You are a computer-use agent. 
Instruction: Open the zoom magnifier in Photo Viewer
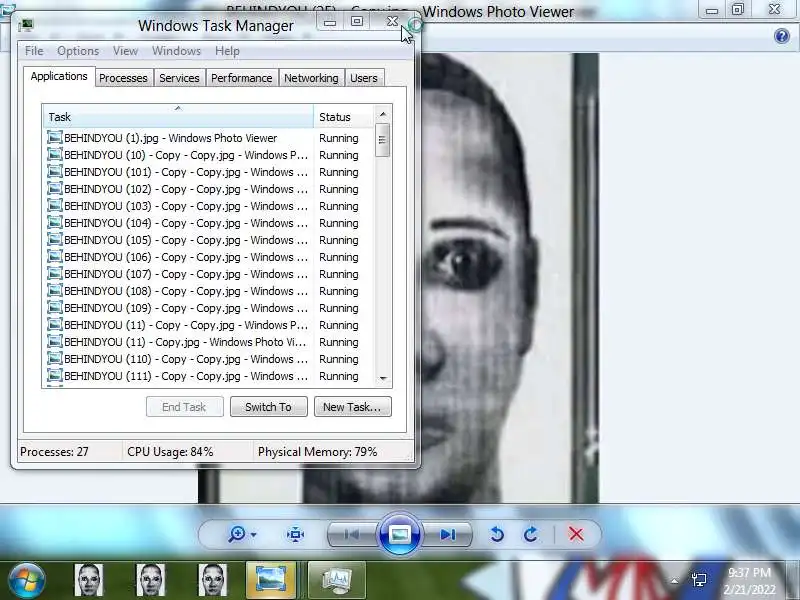pos(237,534)
